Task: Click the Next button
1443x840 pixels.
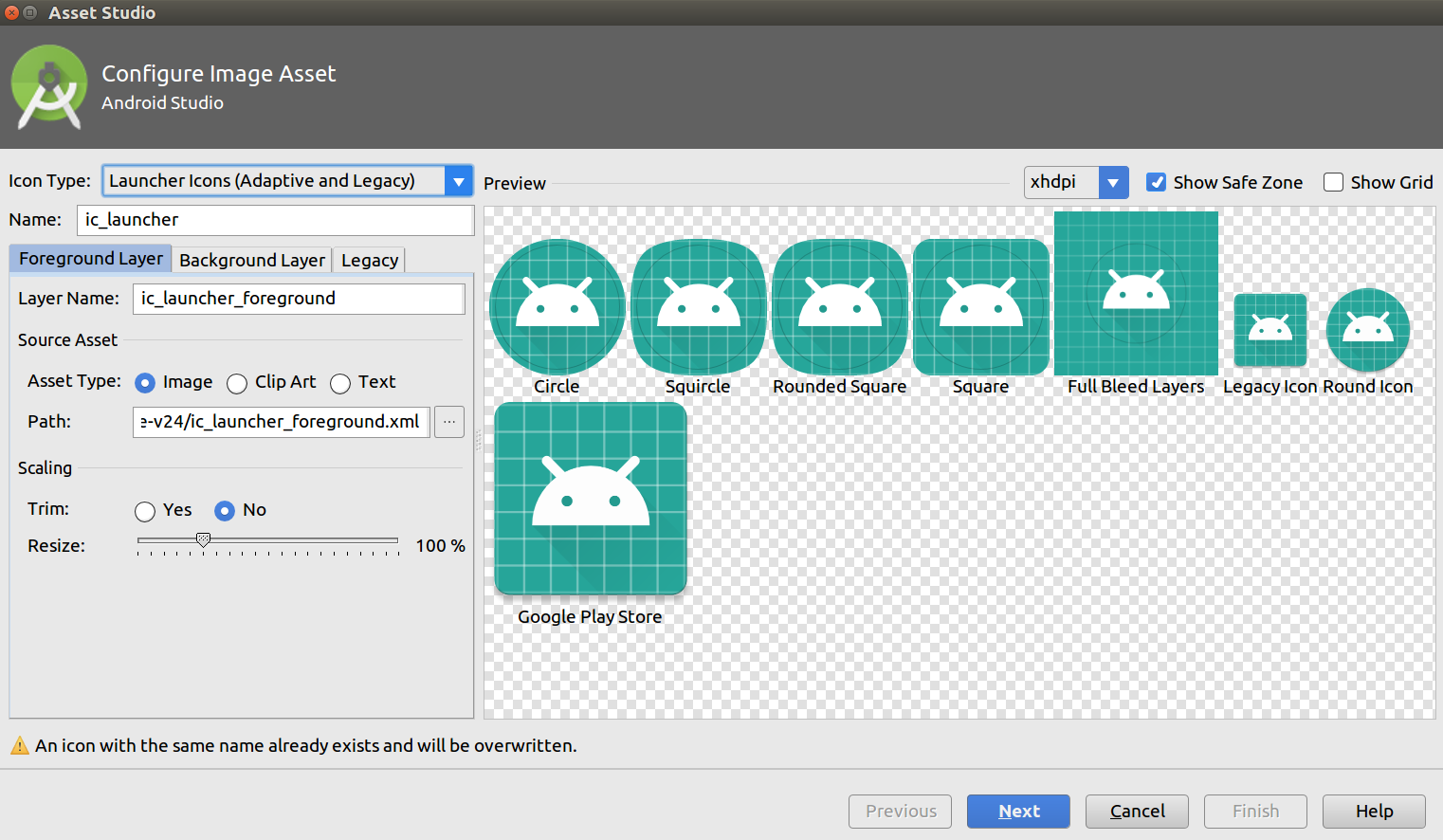Action: pyautogui.click(x=1019, y=812)
